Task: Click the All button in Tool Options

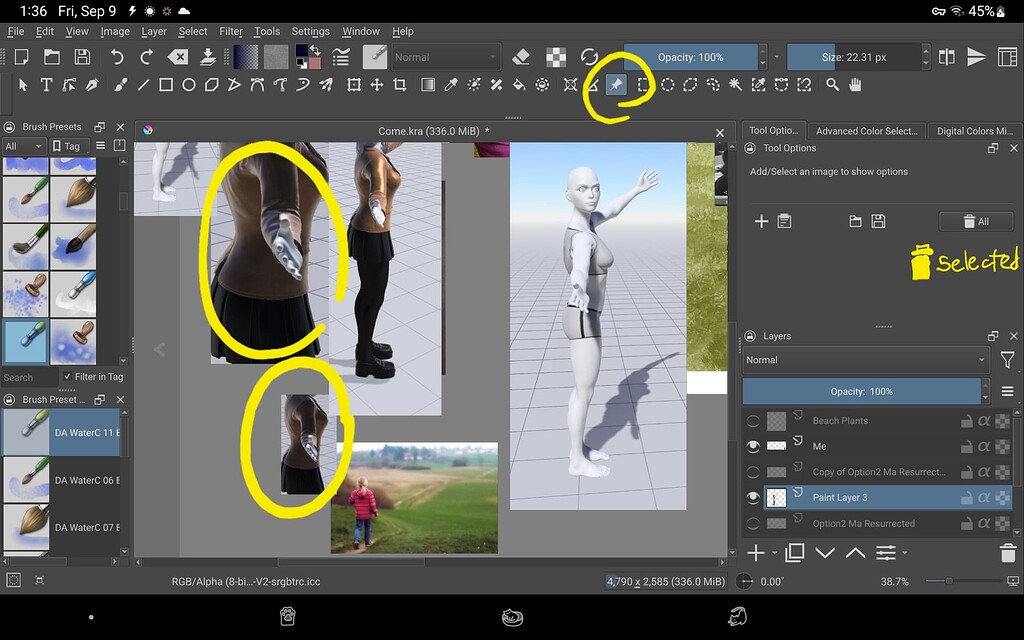Action: click(977, 220)
